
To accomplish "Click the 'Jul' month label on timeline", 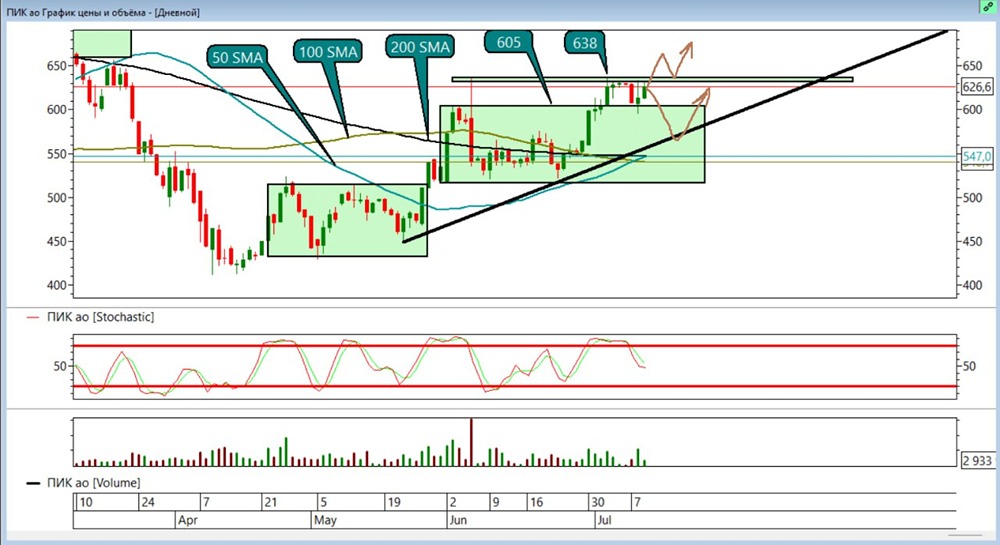I will [604, 520].
